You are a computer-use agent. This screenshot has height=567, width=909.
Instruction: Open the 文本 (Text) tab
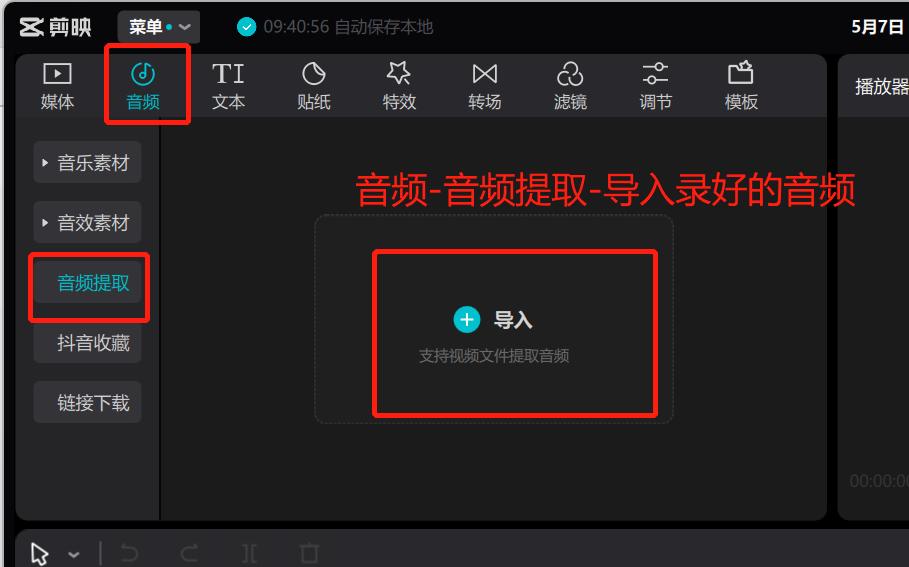(x=228, y=87)
